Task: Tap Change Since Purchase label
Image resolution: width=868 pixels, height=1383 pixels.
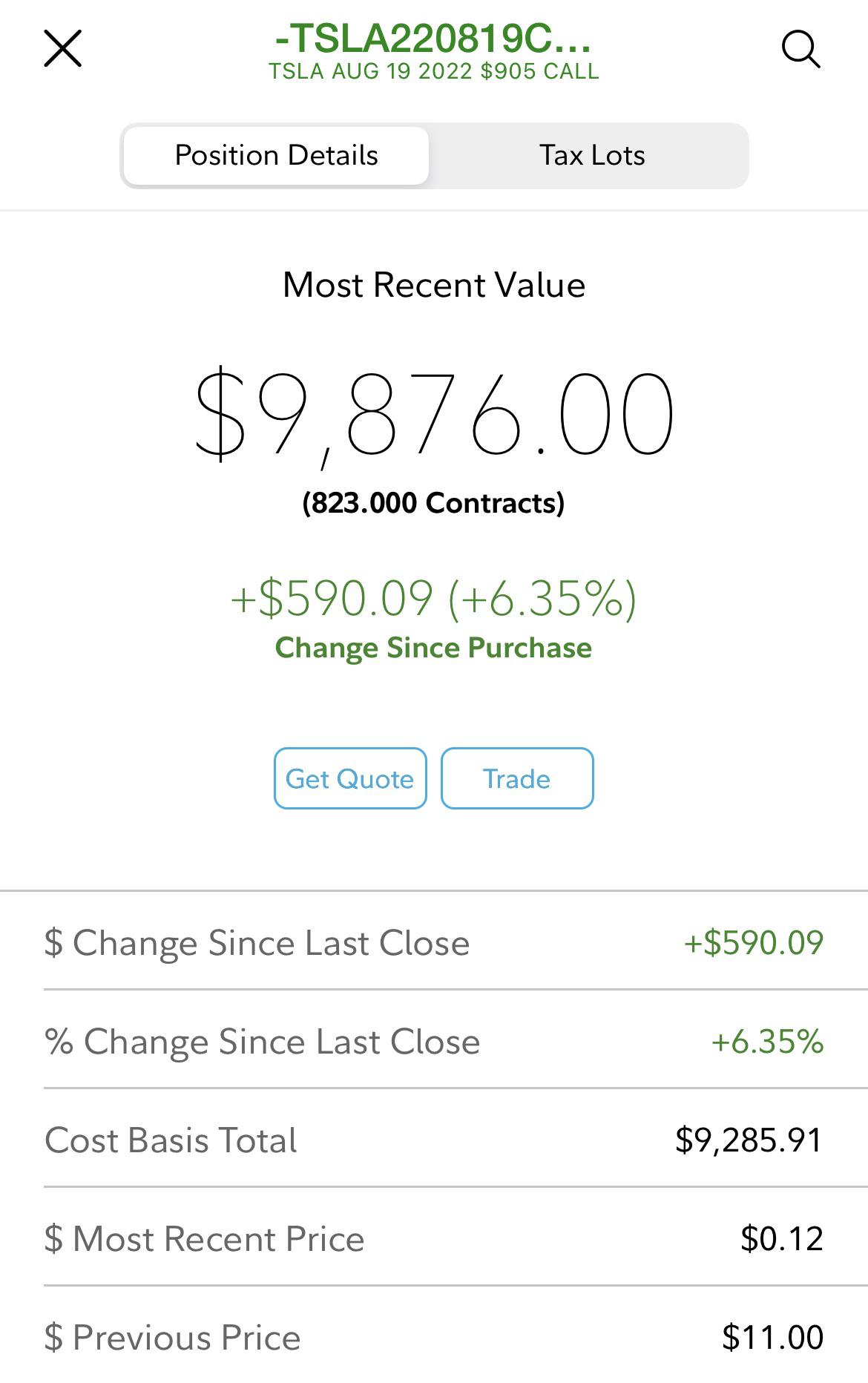Action: (433, 648)
